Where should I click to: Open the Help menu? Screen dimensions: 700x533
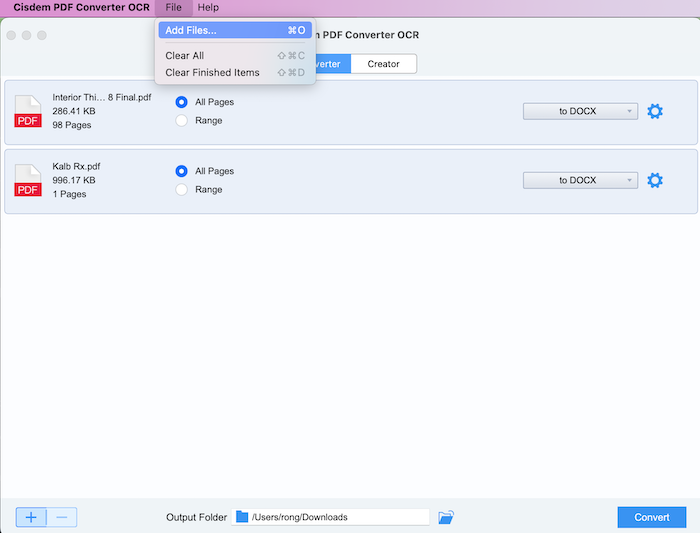[208, 8]
